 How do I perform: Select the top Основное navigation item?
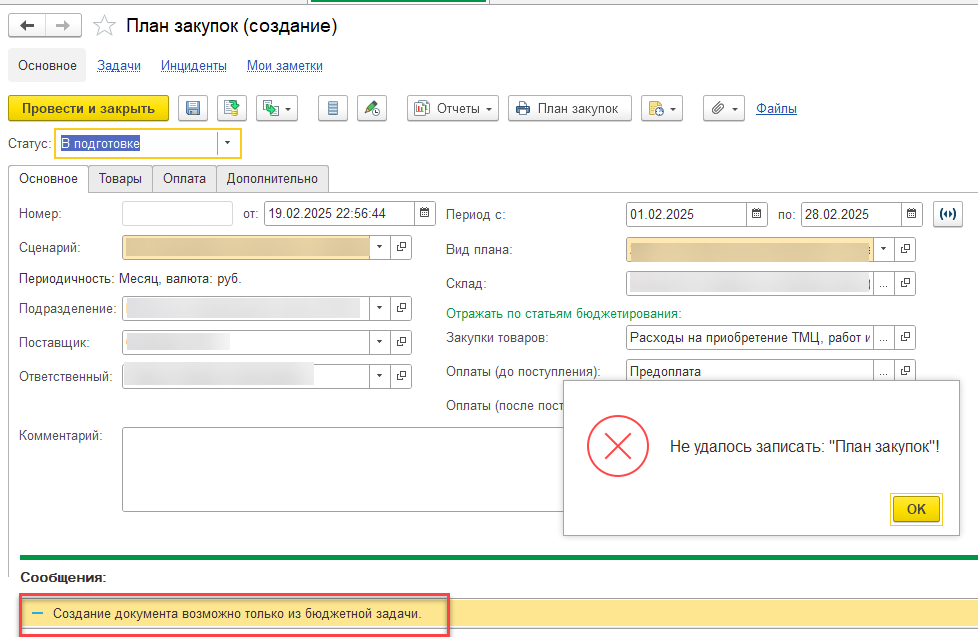[x=47, y=66]
